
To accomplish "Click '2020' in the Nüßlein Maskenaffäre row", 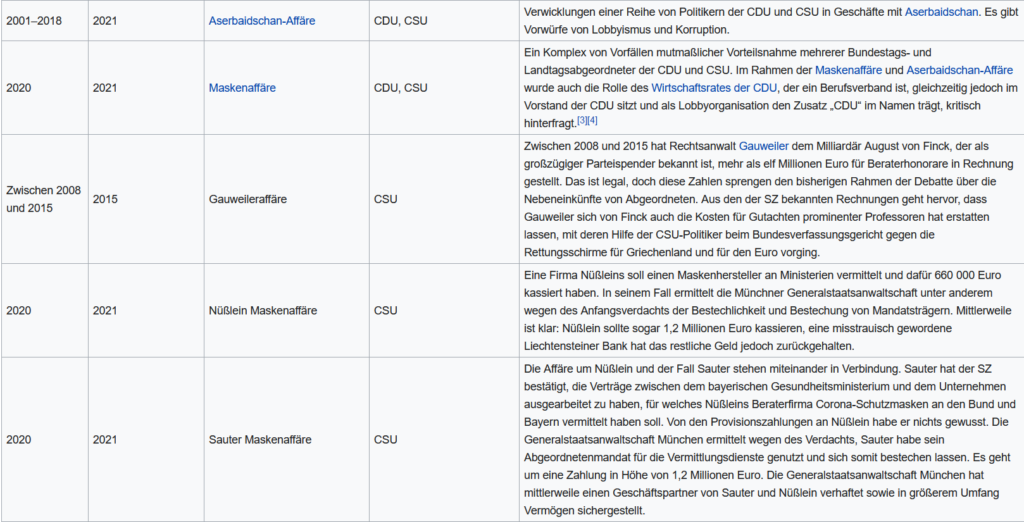I will point(18,310).
